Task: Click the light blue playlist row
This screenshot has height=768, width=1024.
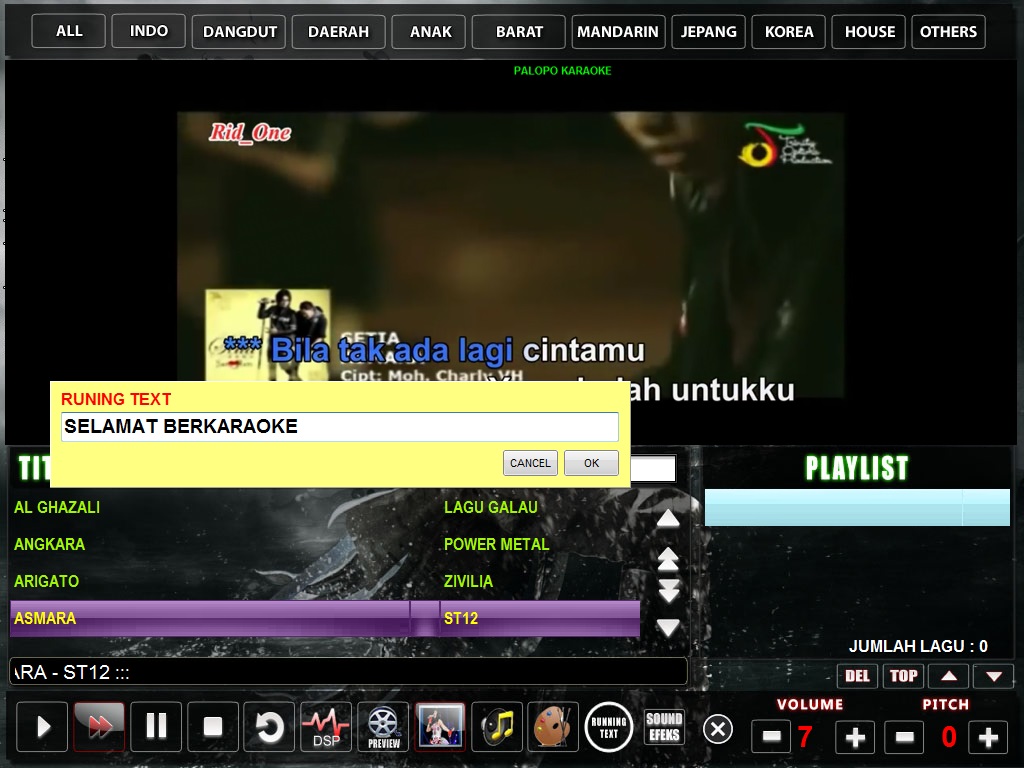Action: (857, 507)
